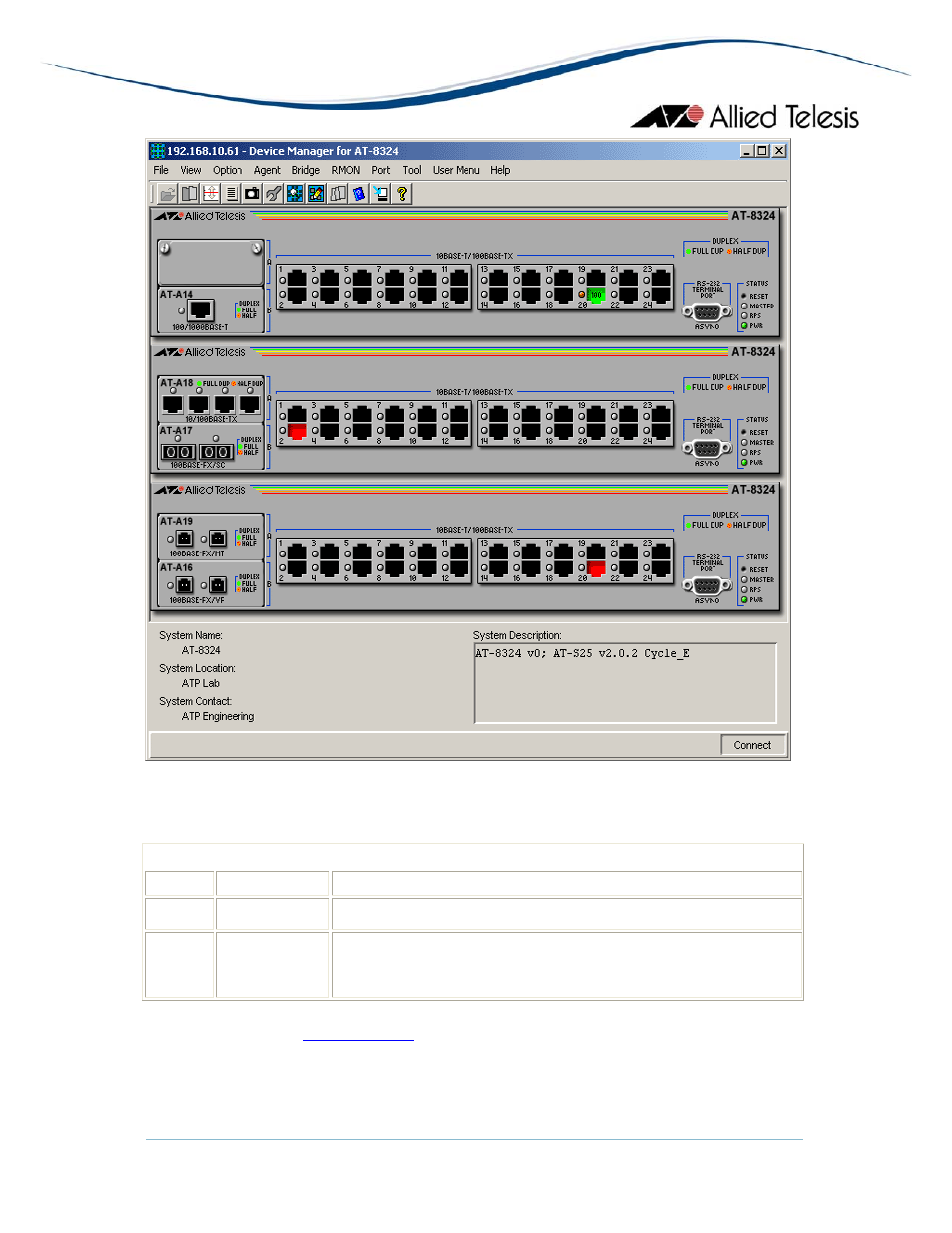
Task: Click the RESET button on the top switch
Action: point(744,296)
